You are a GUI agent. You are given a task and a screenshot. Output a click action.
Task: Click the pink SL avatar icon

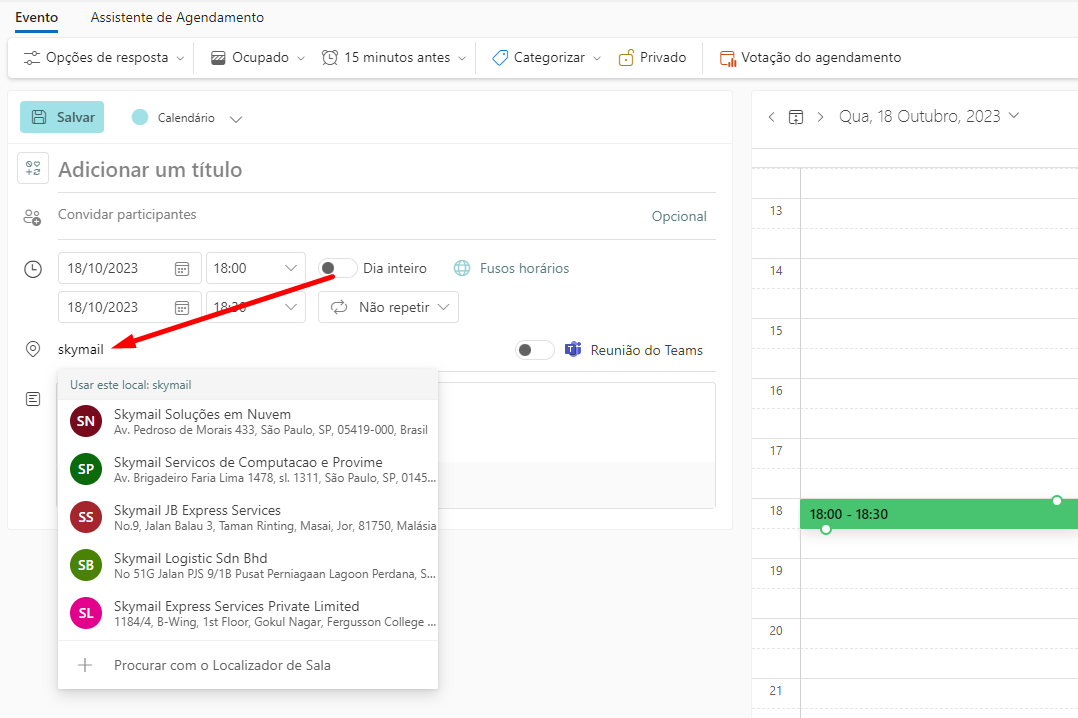[86, 613]
